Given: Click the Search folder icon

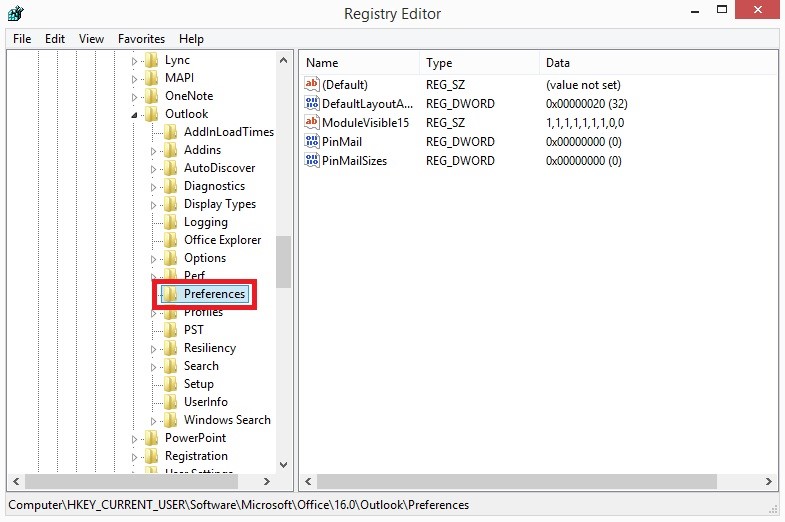Looking at the screenshot, I should coord(171,366).
